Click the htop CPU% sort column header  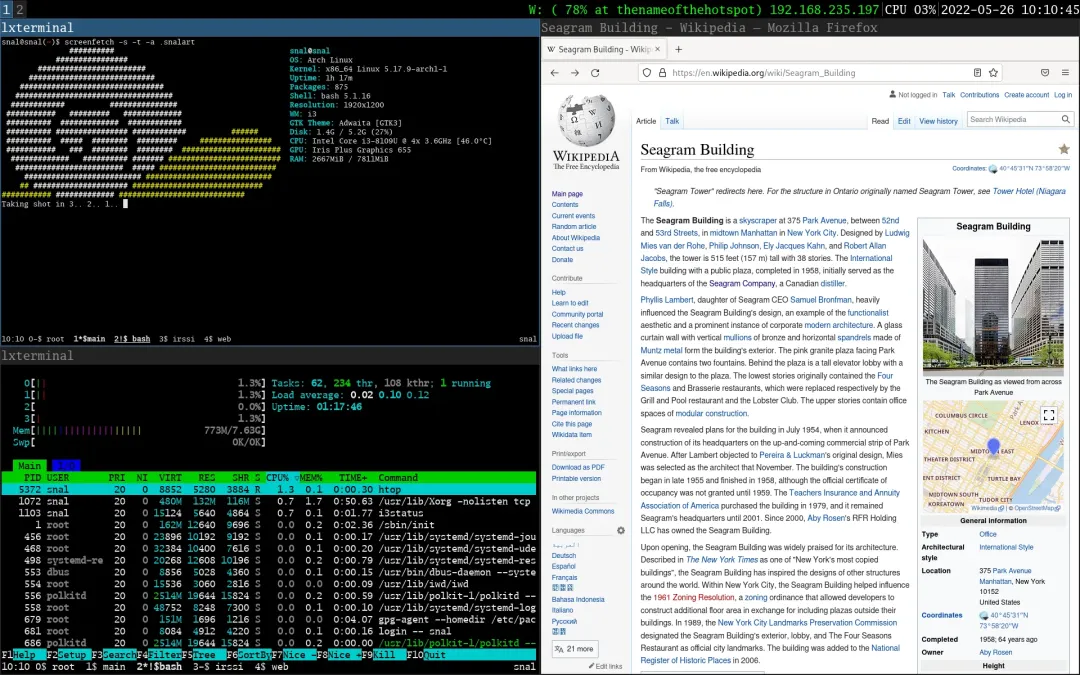(280, 477)
